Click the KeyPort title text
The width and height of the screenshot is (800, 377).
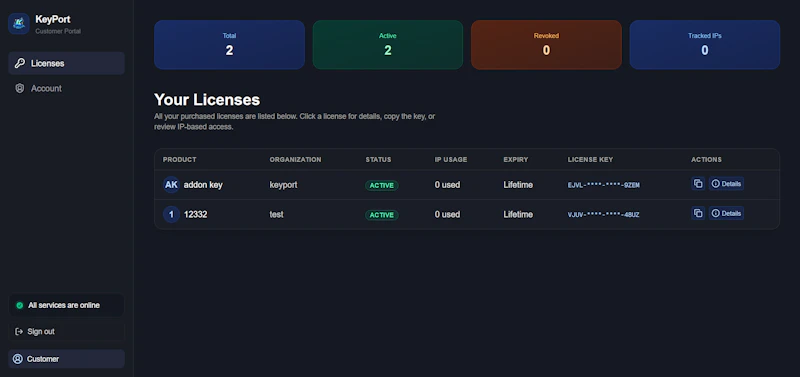point(53,19)
